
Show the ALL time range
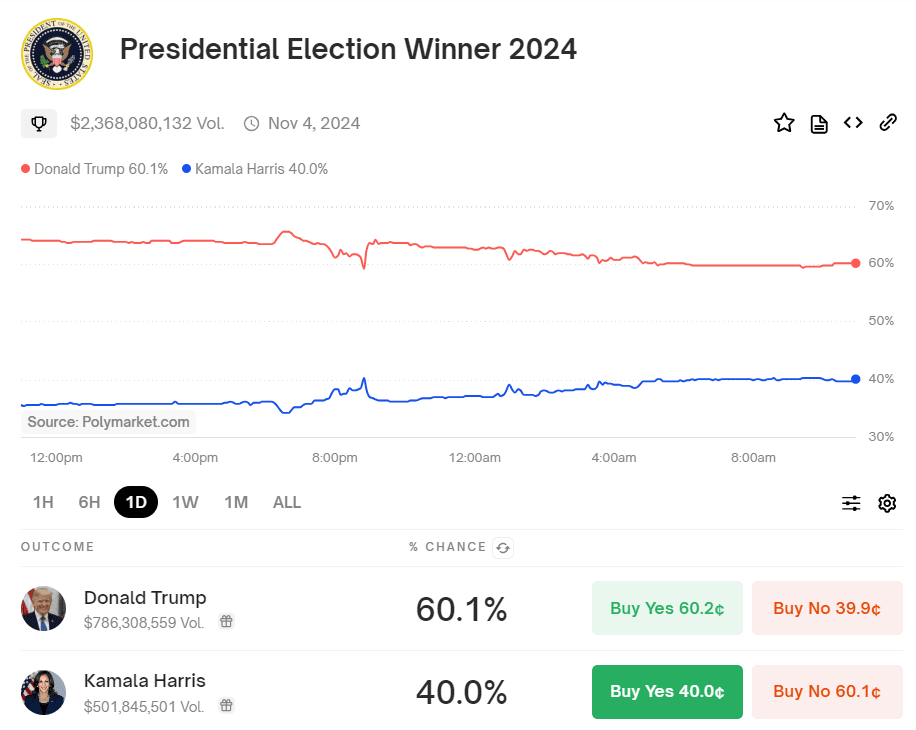click(x=287, y=502)
